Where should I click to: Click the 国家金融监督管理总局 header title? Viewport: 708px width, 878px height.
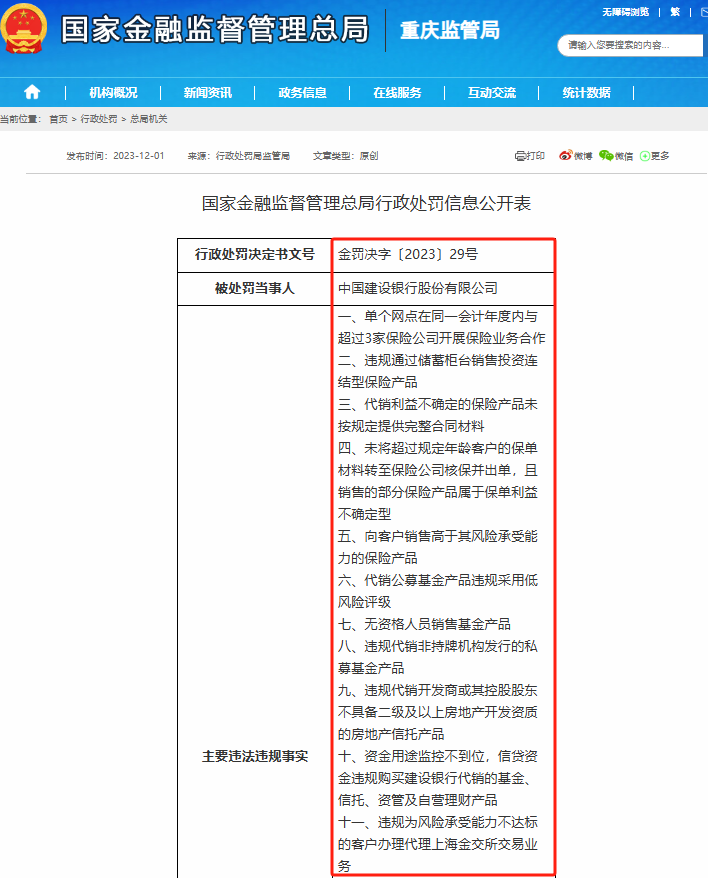(x=215, y=29)
